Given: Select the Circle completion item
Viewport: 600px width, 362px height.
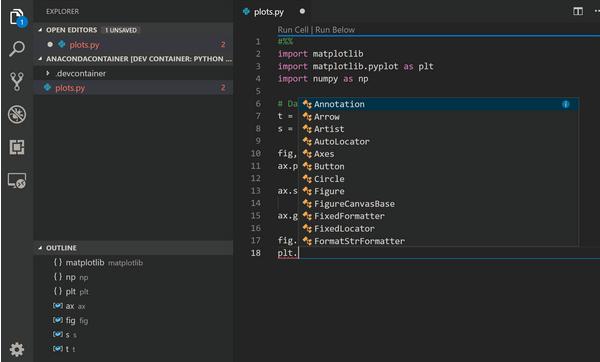Looking at the screenshot, I should (x=439, y=179).
